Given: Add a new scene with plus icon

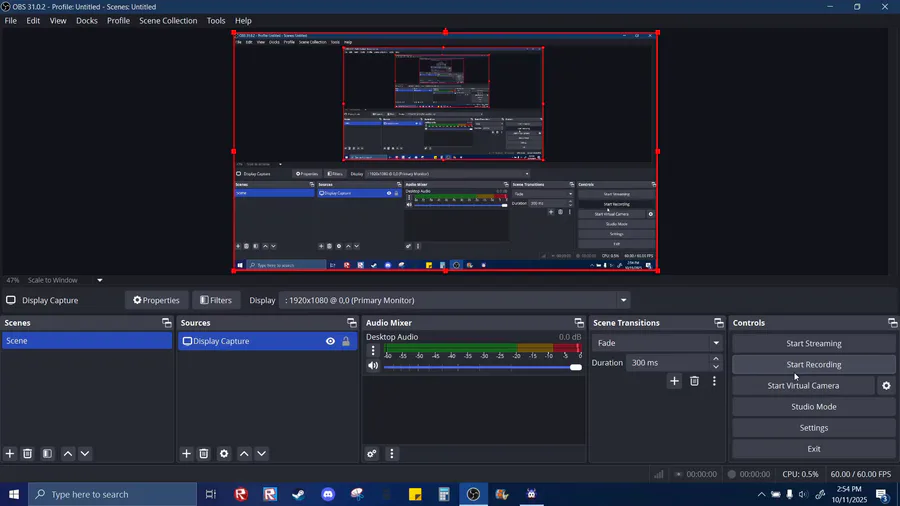Looking at the screenshot, I should pyautogui.click(x=10, y=453).
